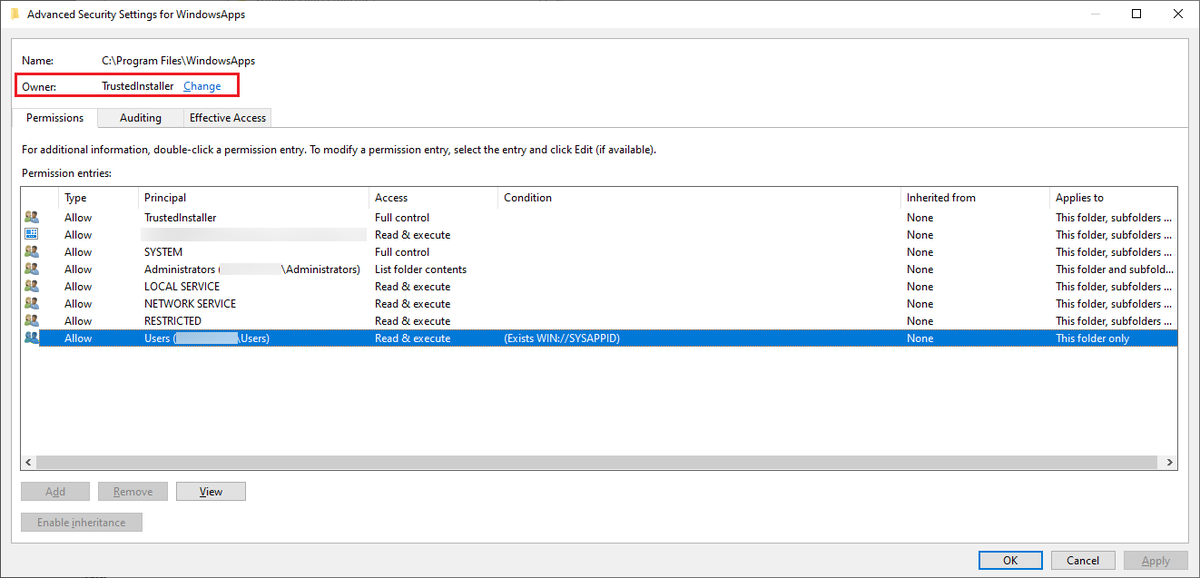The width and height of the screenshot is (1200, 578).
Task: Sort by the Access column header
Action: (433, 198)
